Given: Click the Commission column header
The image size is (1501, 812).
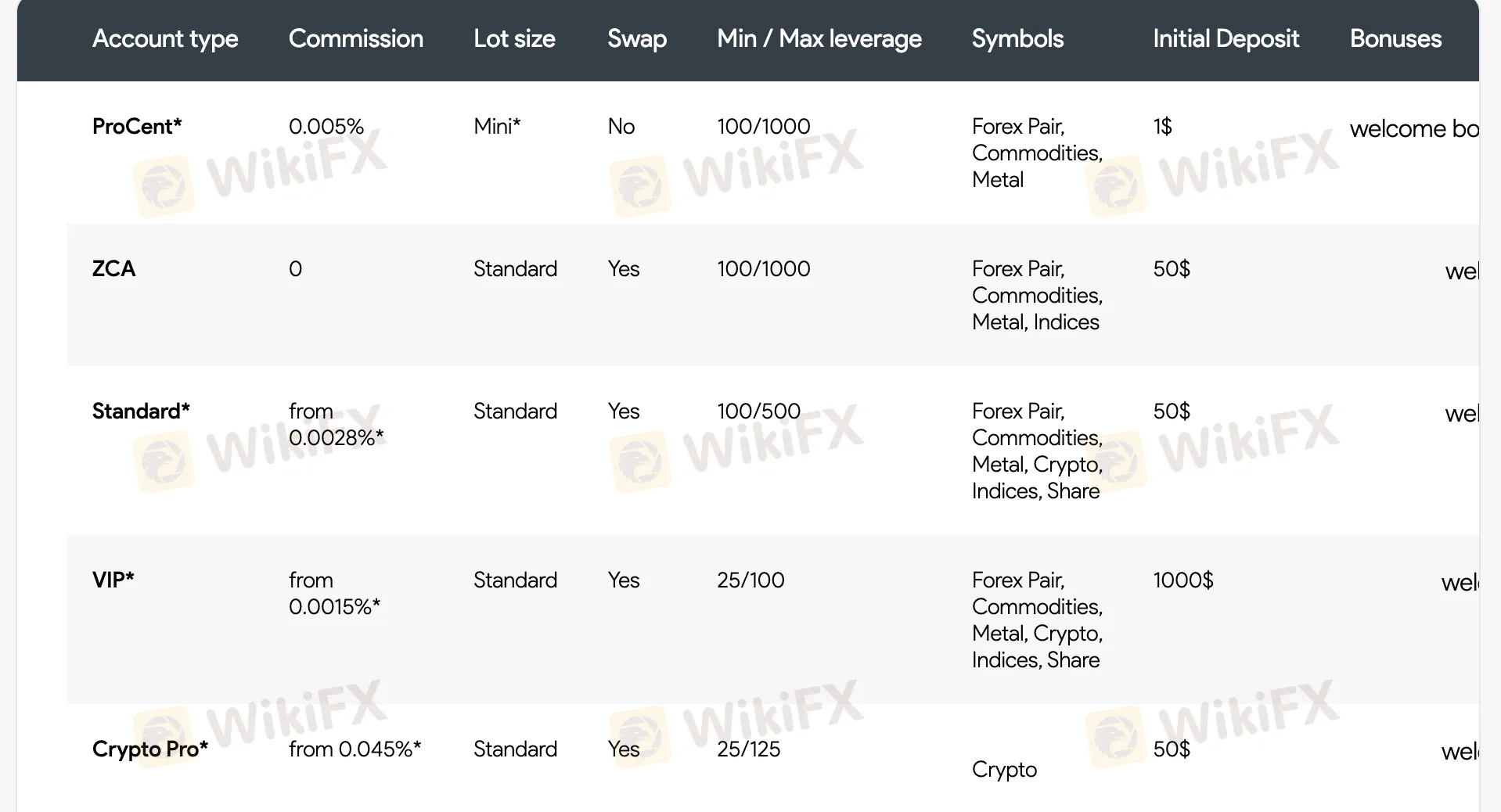Looking at the screenshot, I should pos(355,39).
